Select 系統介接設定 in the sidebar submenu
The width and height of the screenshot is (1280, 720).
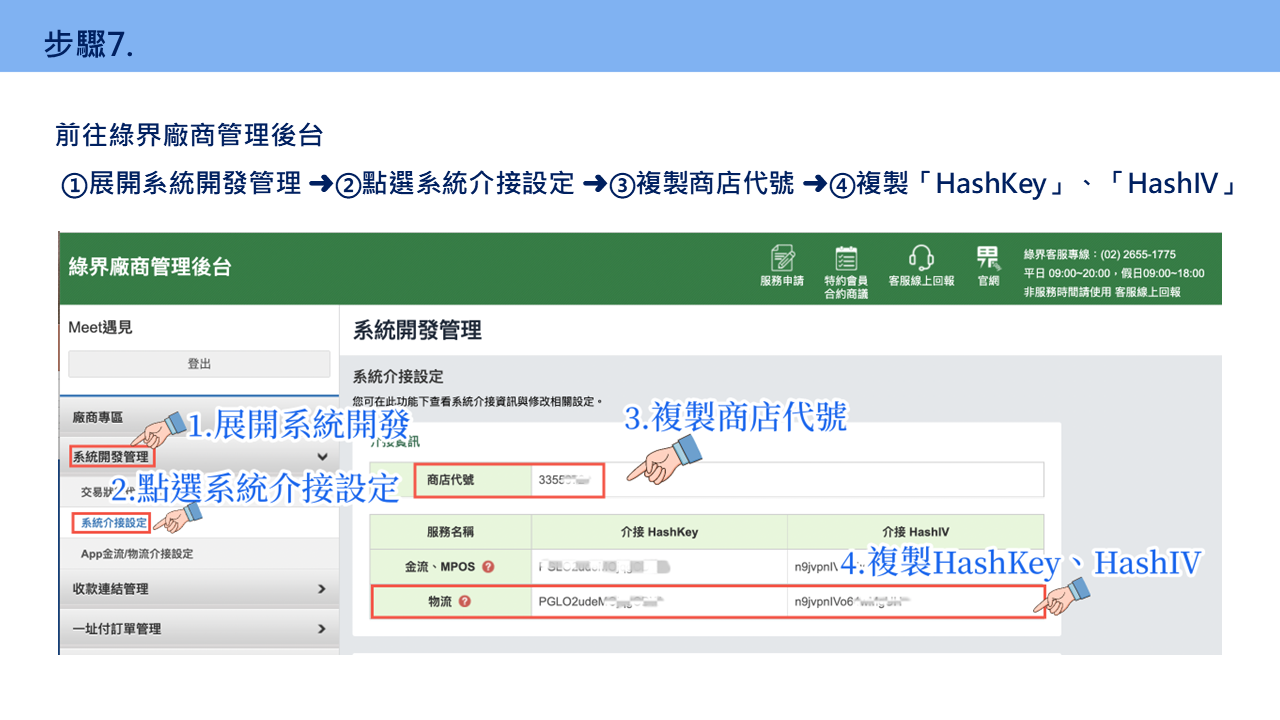[x=113, y=523]
